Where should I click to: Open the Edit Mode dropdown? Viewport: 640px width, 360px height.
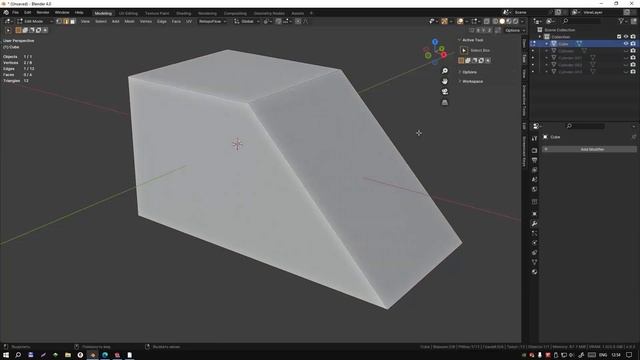coord(35,21)
